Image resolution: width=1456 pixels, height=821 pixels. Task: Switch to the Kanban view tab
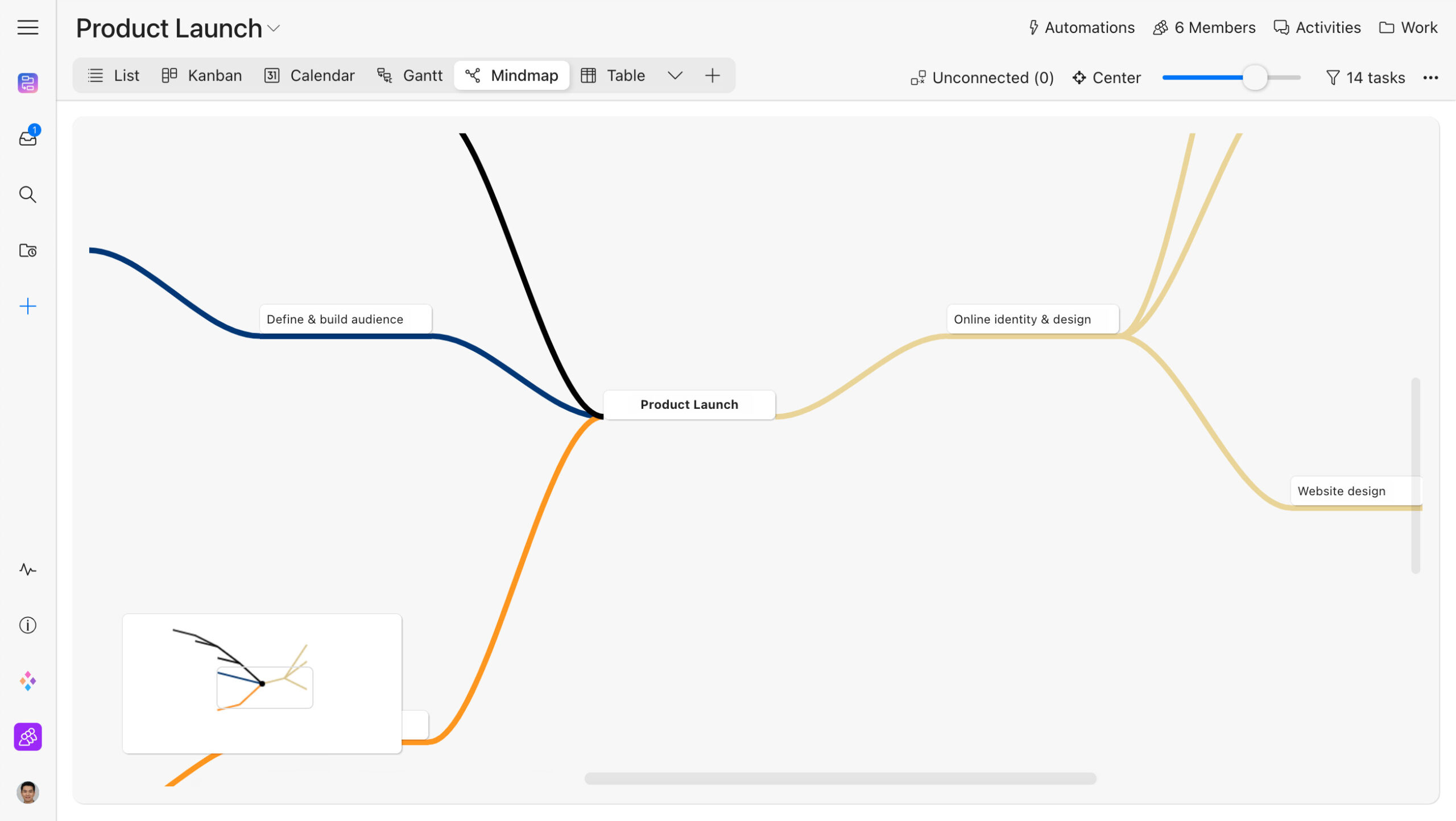(201, 76)
